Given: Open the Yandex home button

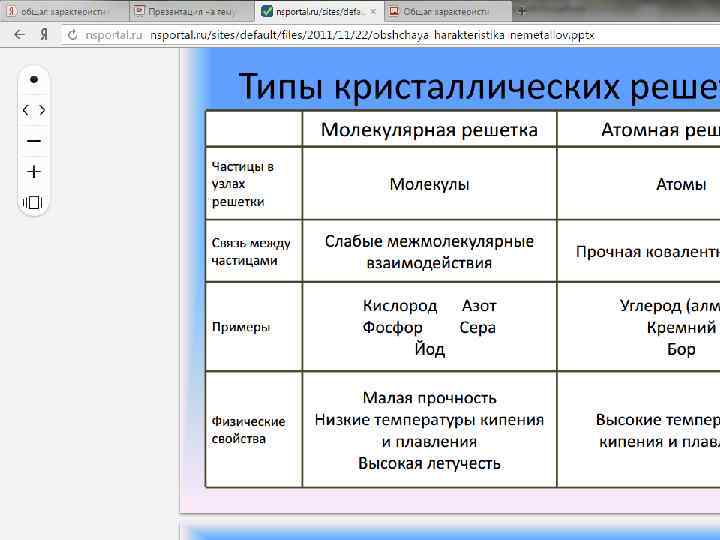Looking at the screenshot, I should [44, 34].
